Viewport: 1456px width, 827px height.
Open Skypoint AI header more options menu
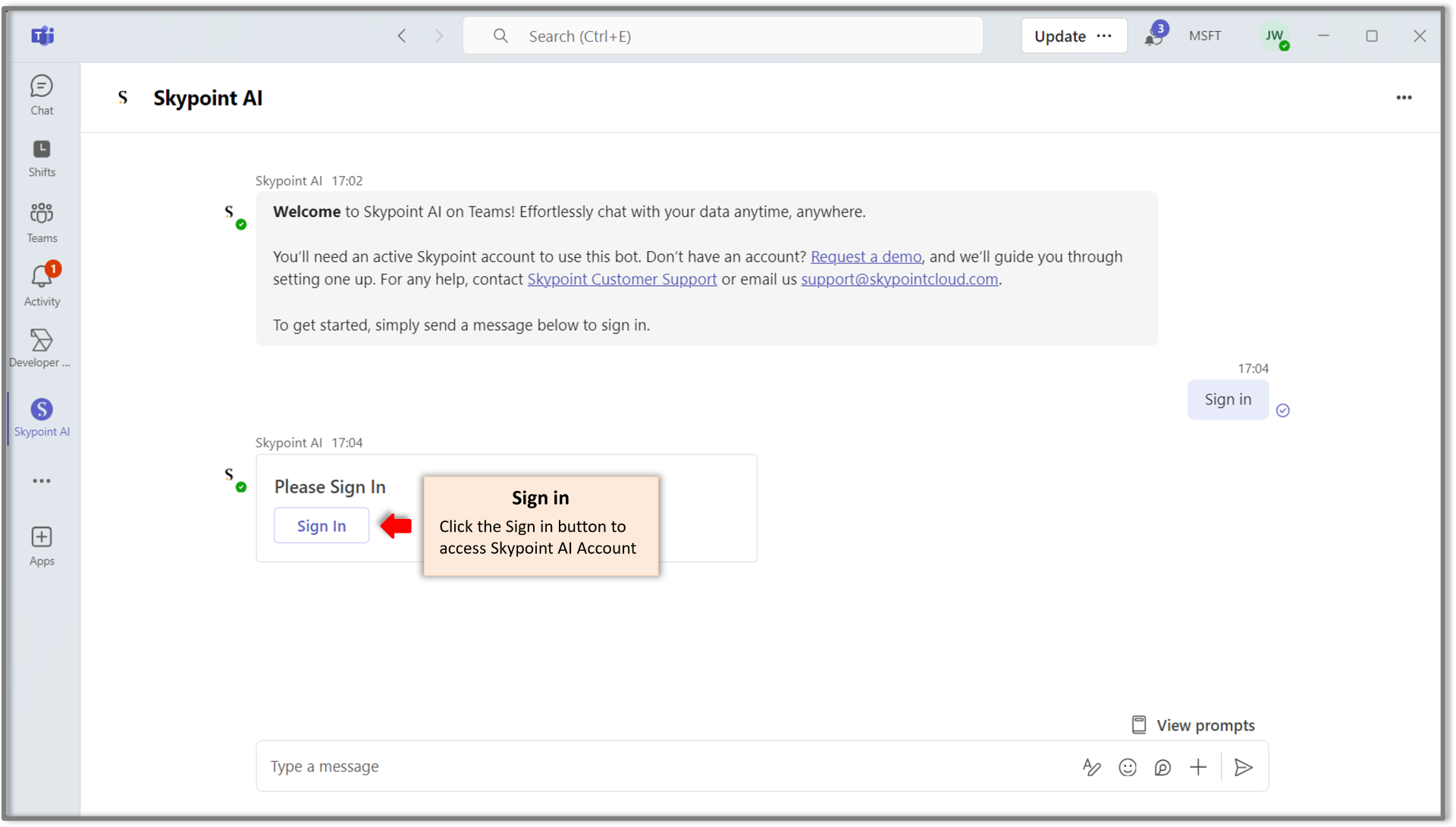pos(1404,97)
